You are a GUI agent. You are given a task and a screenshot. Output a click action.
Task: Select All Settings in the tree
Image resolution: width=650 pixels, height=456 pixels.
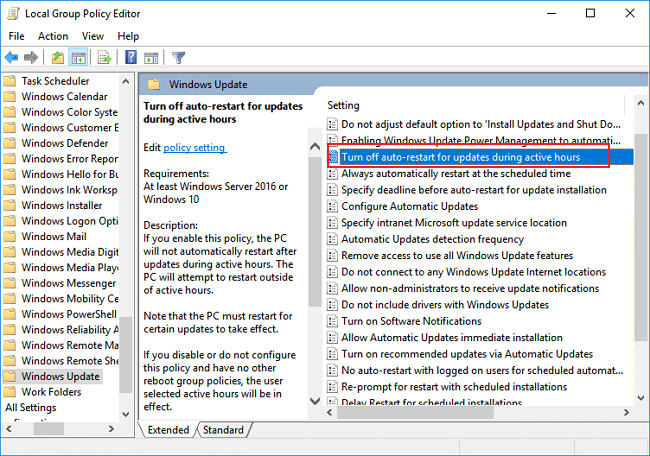pyautogui.click(x=31, y=407)
